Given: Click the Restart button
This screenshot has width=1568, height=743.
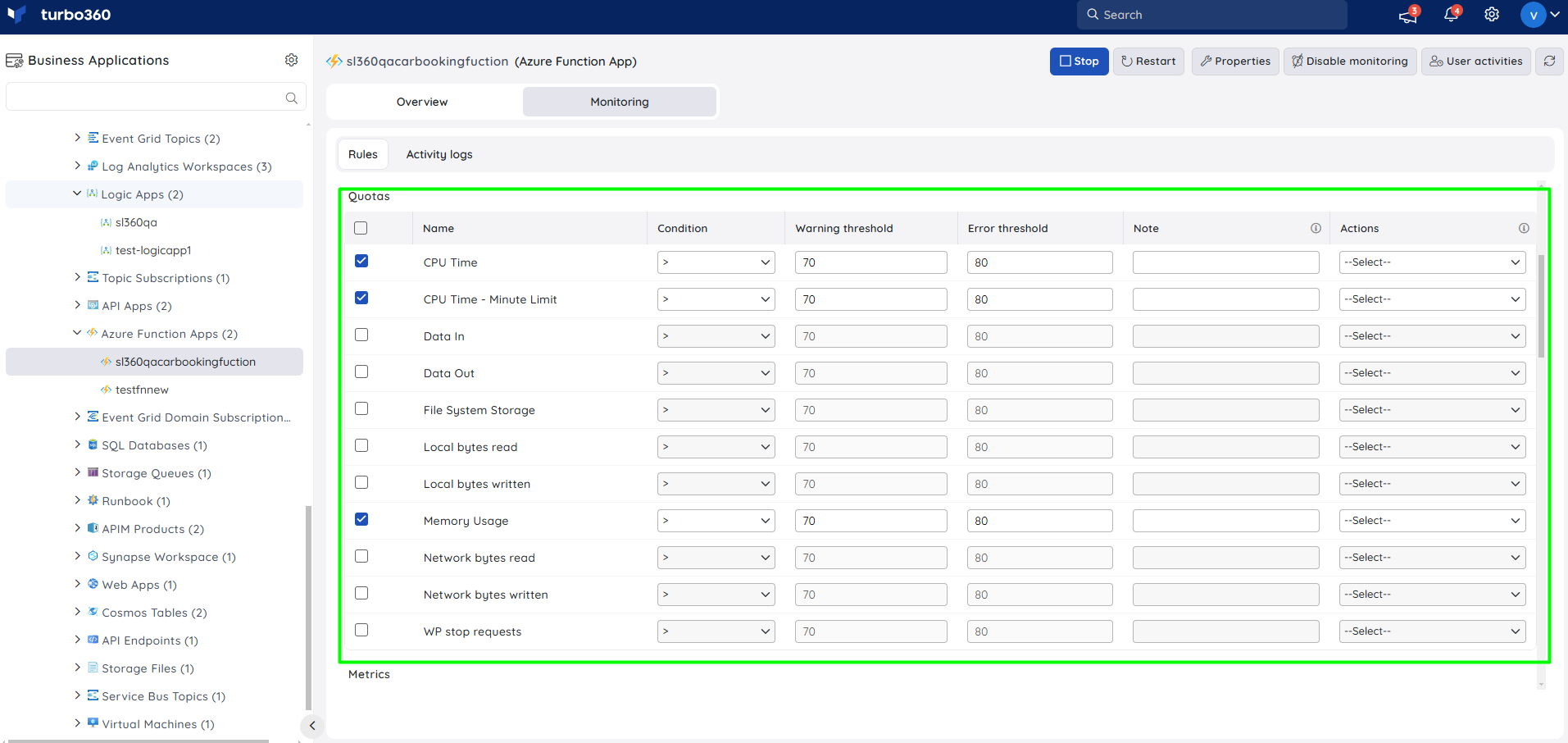Looking at the screenshot, I should (x=1148, y=61).
